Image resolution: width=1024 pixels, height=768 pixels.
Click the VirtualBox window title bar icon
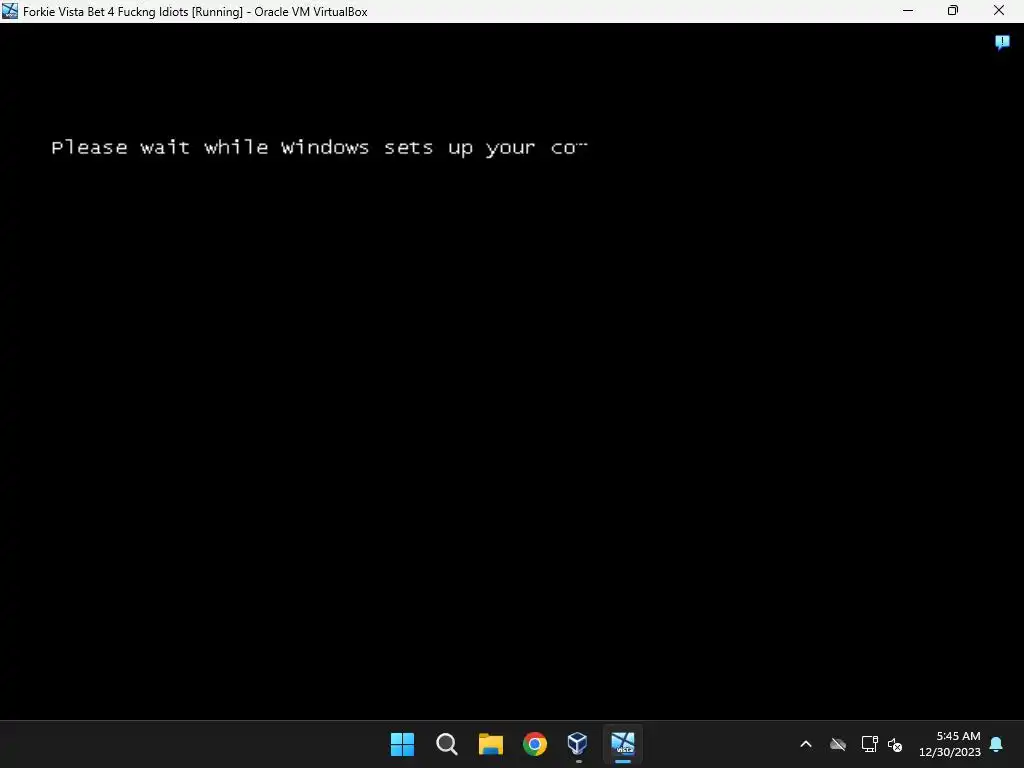click(10, 11)
